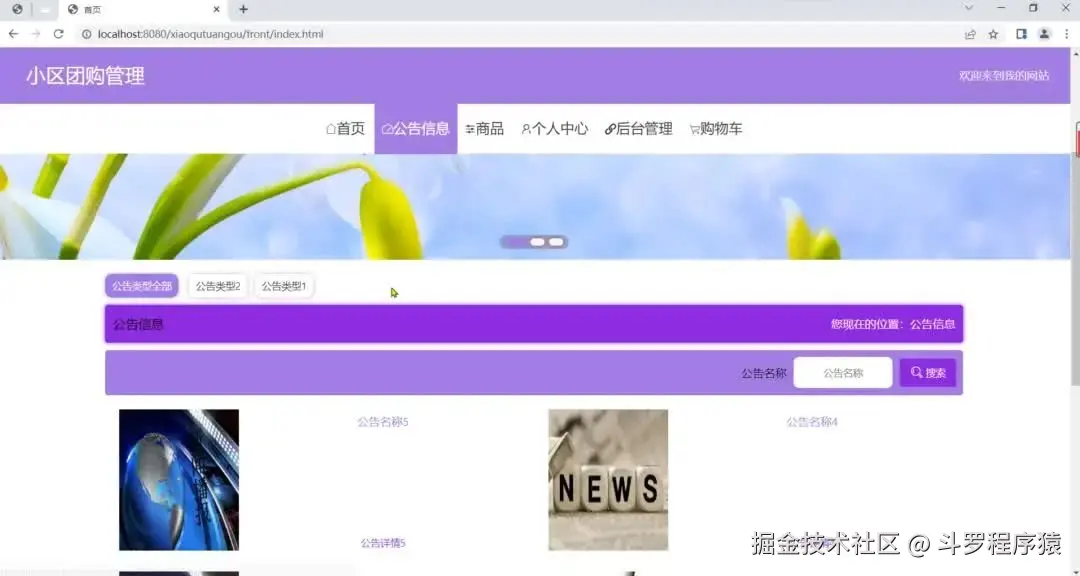
Task: Click the 搜索 search button
Action: click(928, 373)
